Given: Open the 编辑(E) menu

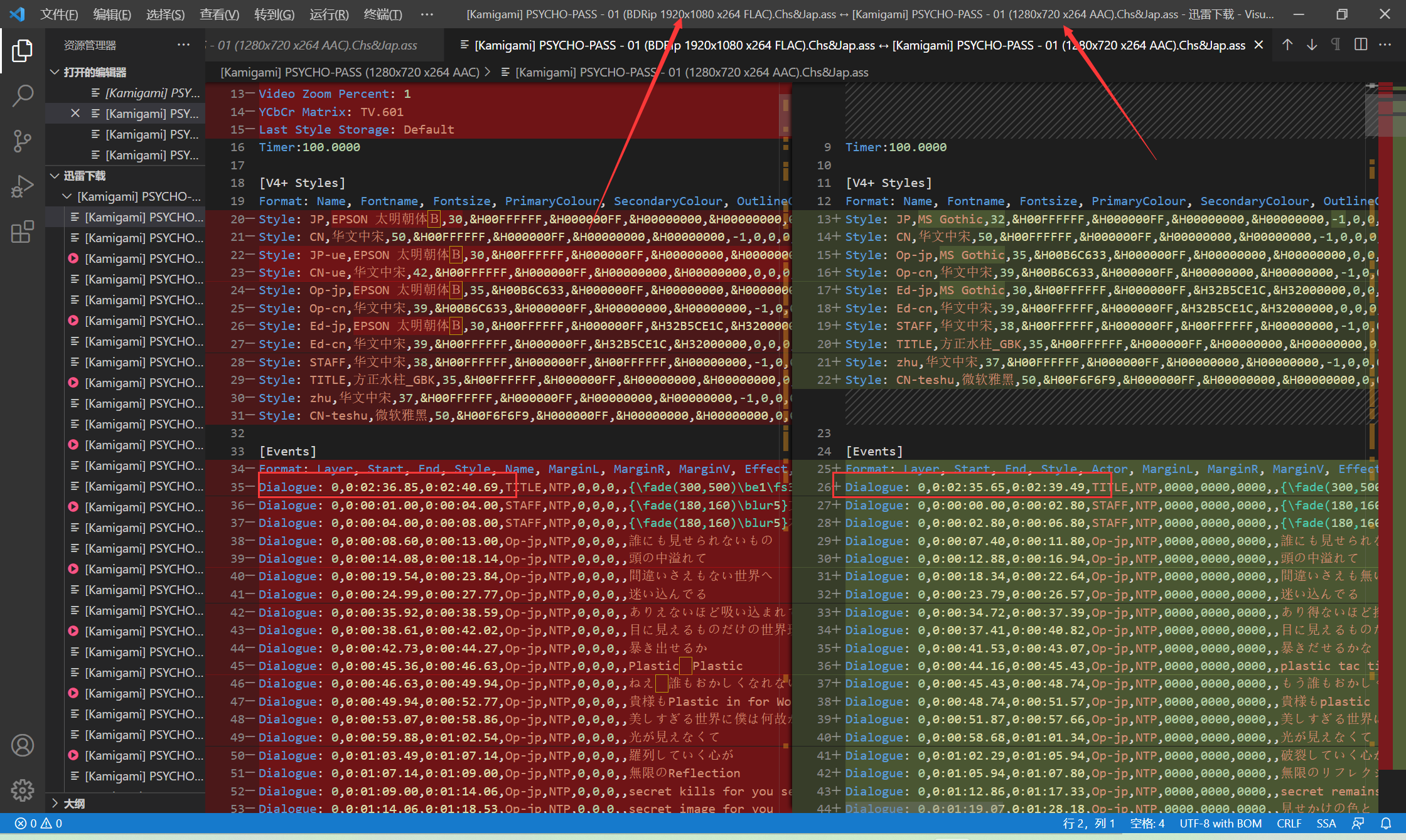Looking at the screenshot, I should click(x=112, y=14).
